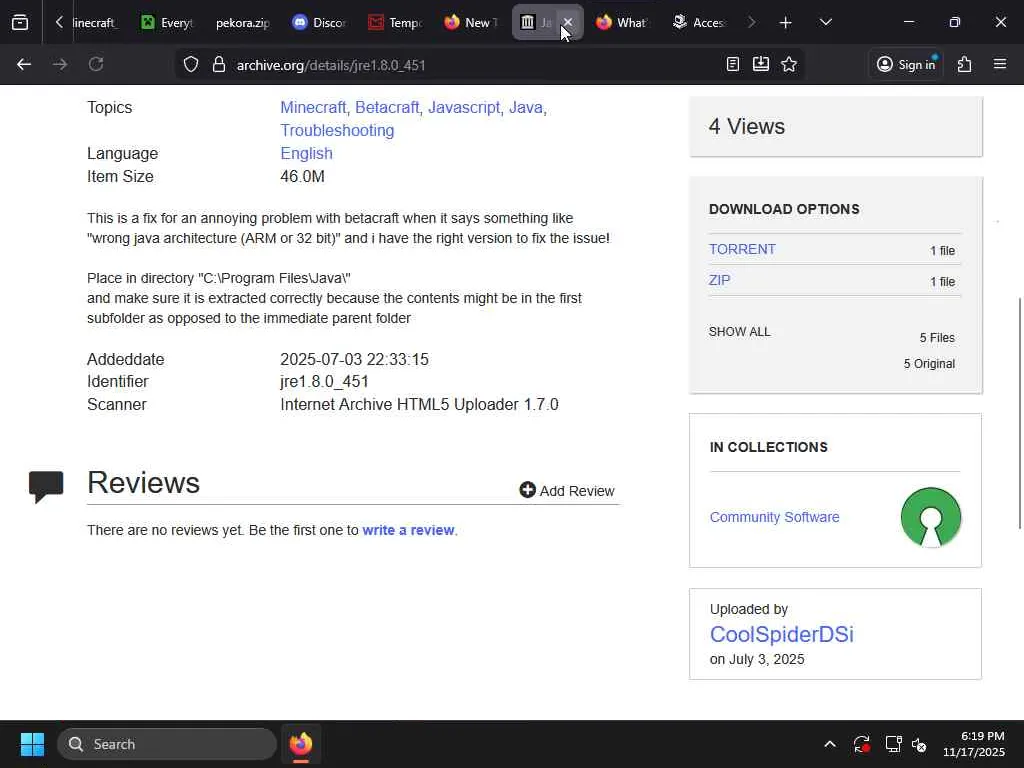Image resolution: width=1024 pixels, height=768 pixels.
Task: Click the forward navigation arrow
Action: point(60,65)
